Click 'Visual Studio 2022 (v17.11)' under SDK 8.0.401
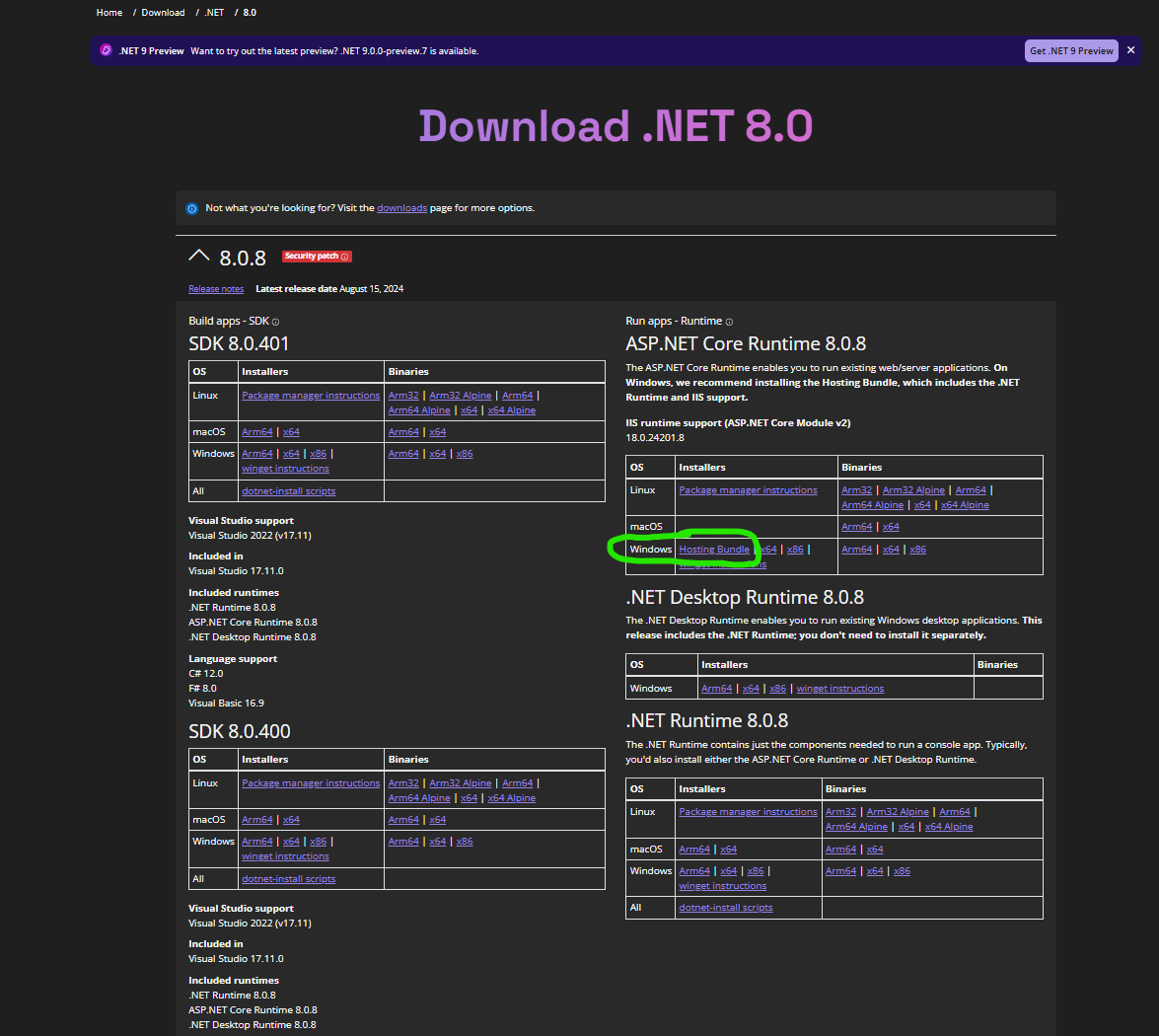 tap(250, 536)
